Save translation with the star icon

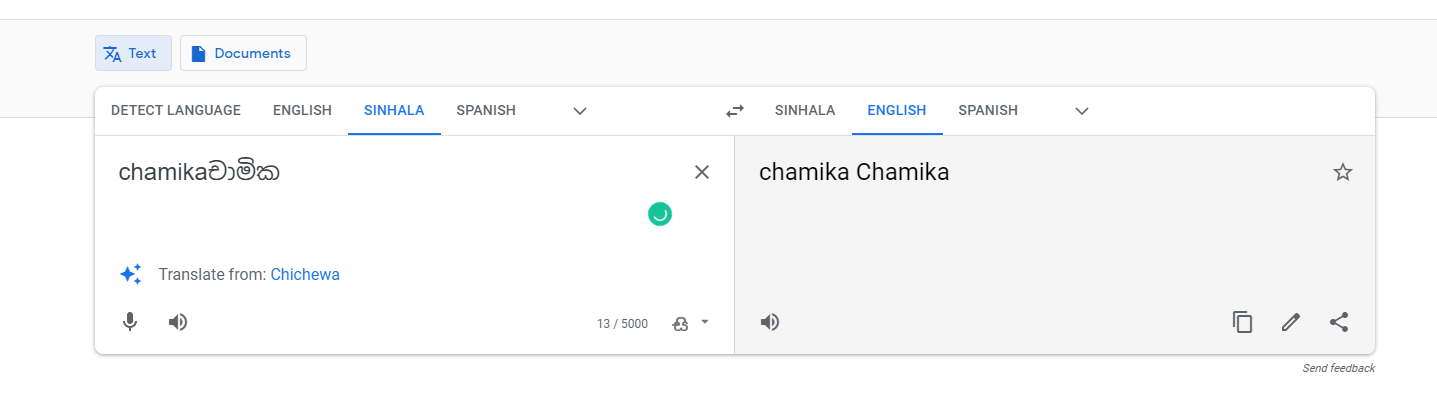click(x=1342, y=172)
